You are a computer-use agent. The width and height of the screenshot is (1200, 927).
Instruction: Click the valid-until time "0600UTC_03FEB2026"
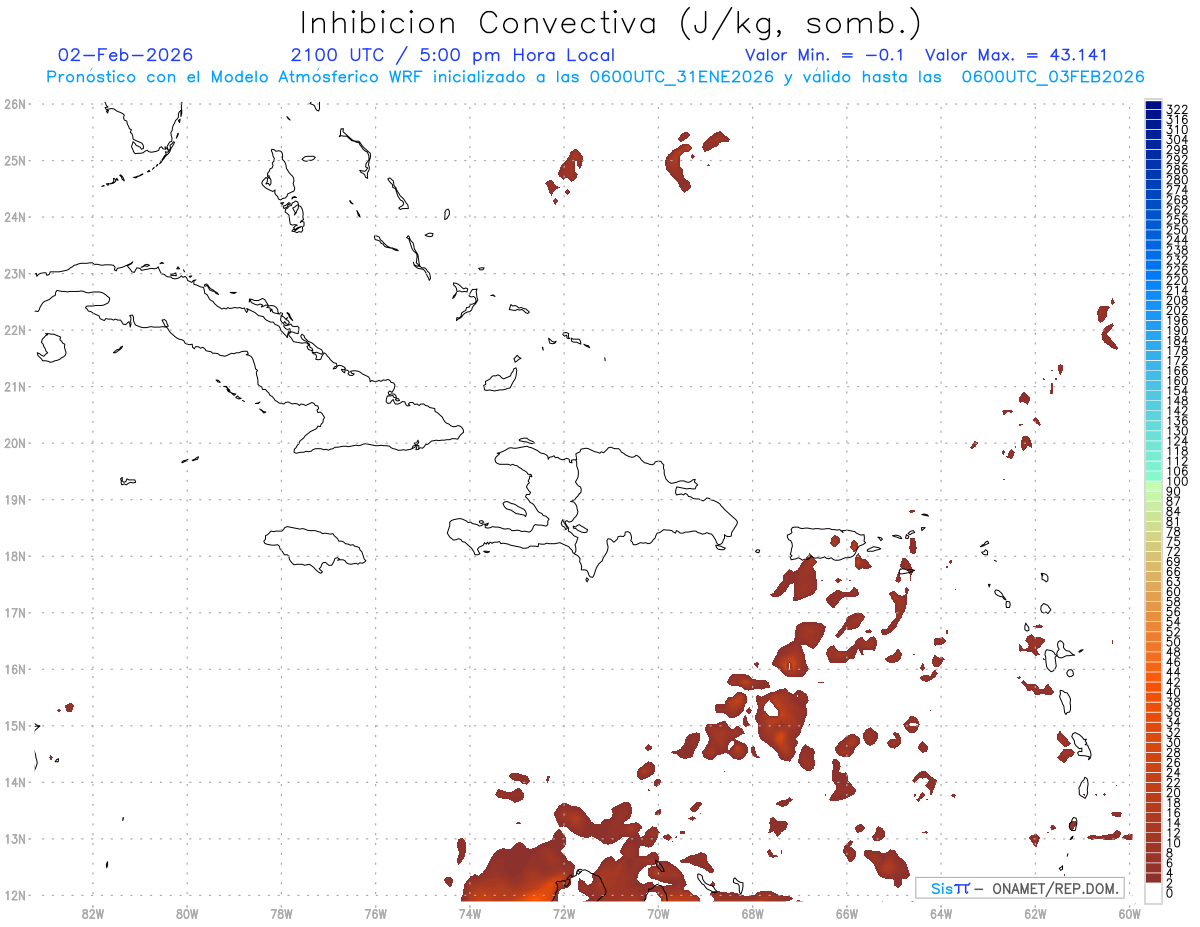click(x=1053, y=77)
